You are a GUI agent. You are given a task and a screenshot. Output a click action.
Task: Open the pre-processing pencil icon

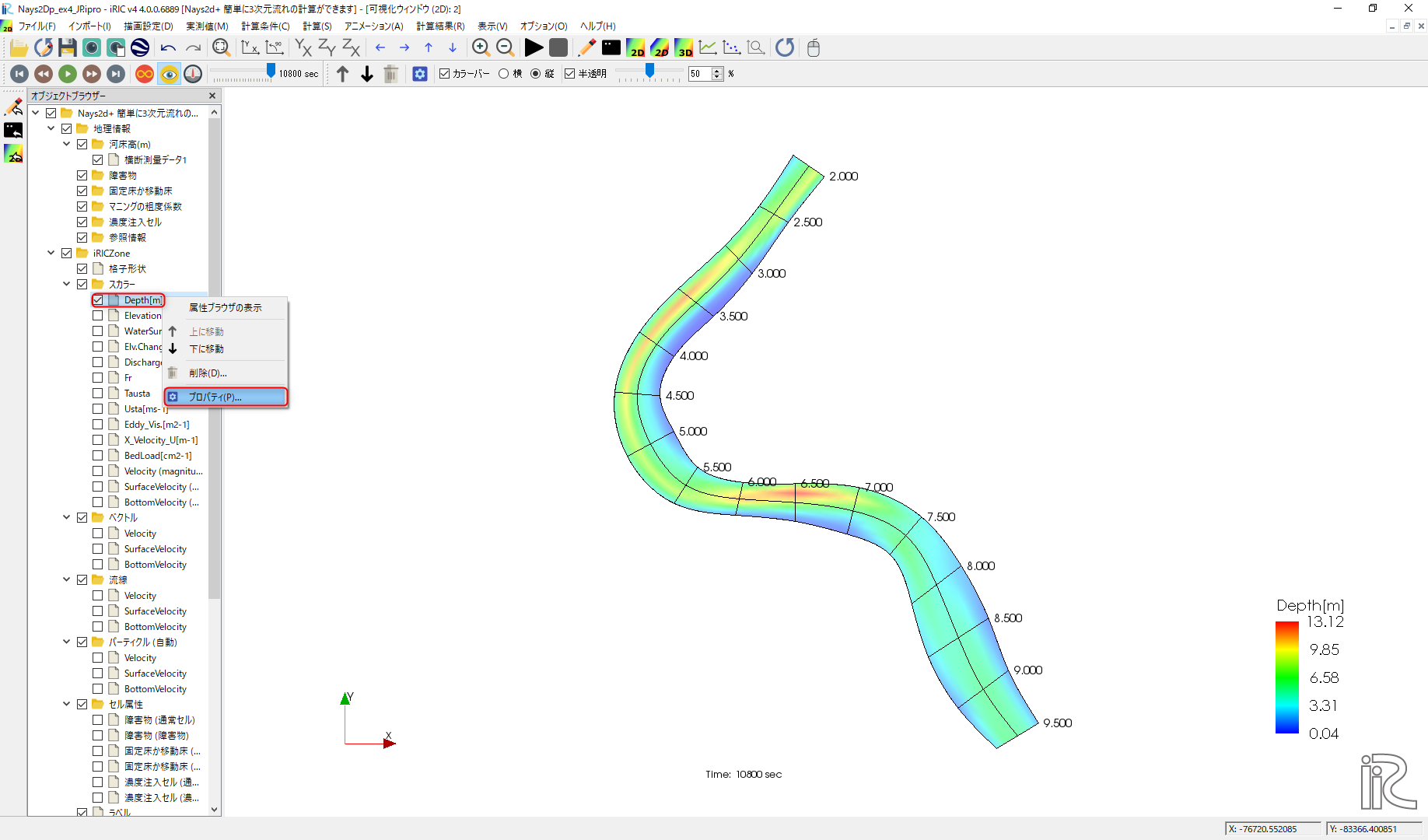587,48
